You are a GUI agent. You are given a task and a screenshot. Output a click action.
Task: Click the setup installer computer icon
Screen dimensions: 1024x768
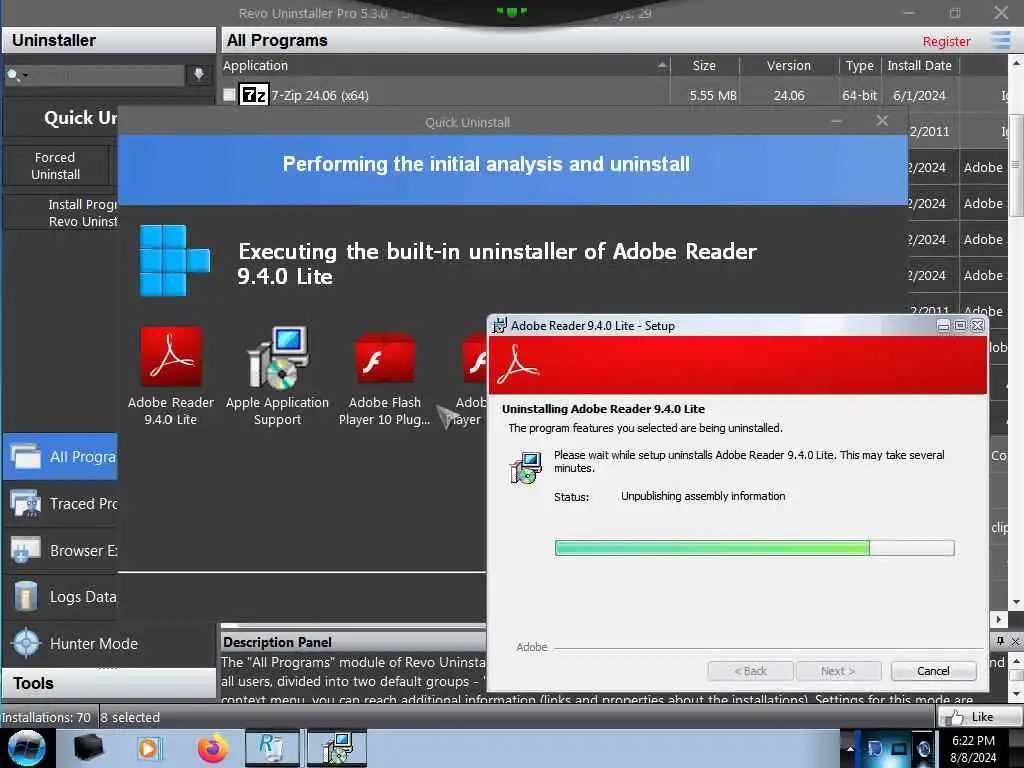pos(526,468)
